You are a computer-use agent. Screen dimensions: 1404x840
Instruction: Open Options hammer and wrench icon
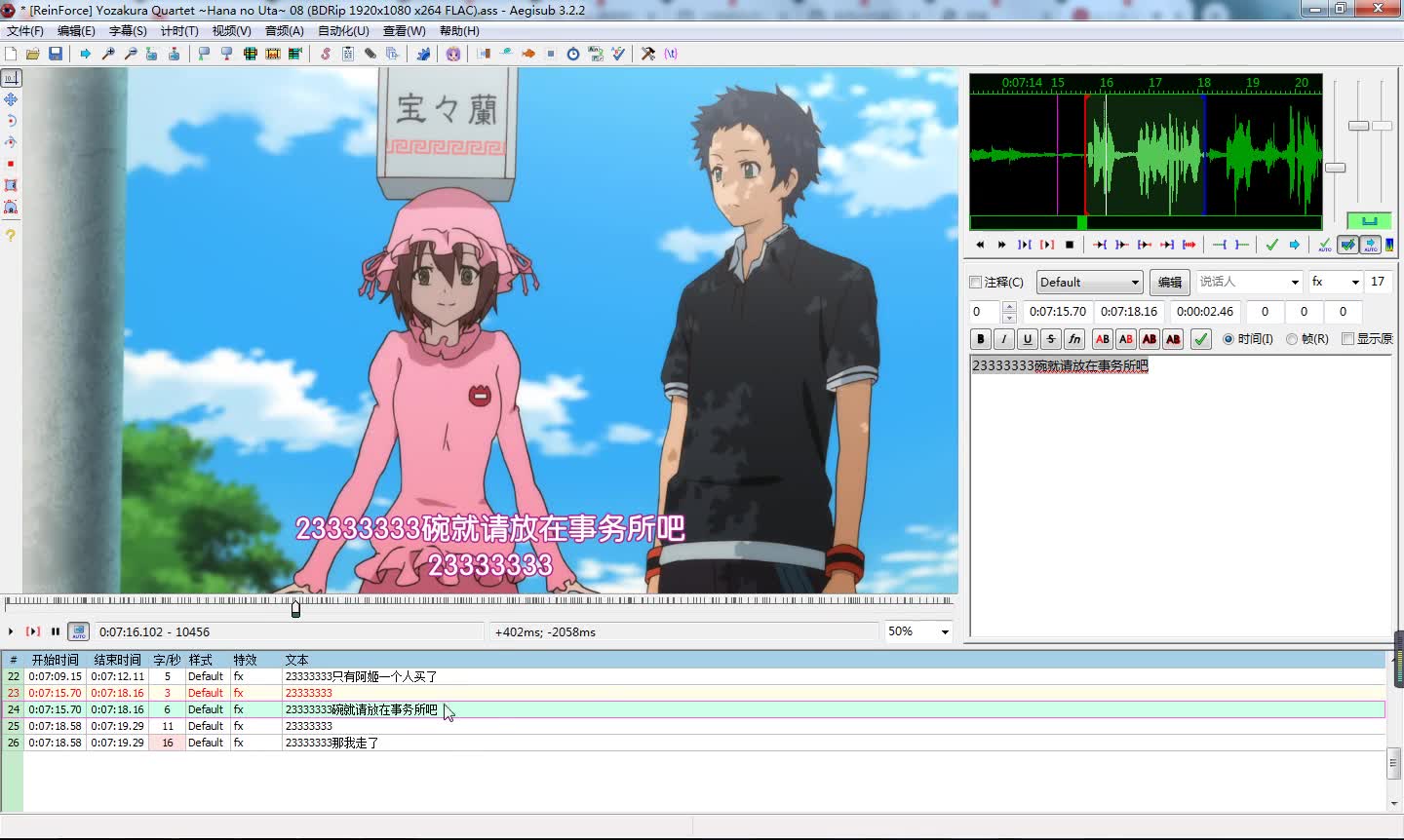pyautogui.click(x=647, y=54)
